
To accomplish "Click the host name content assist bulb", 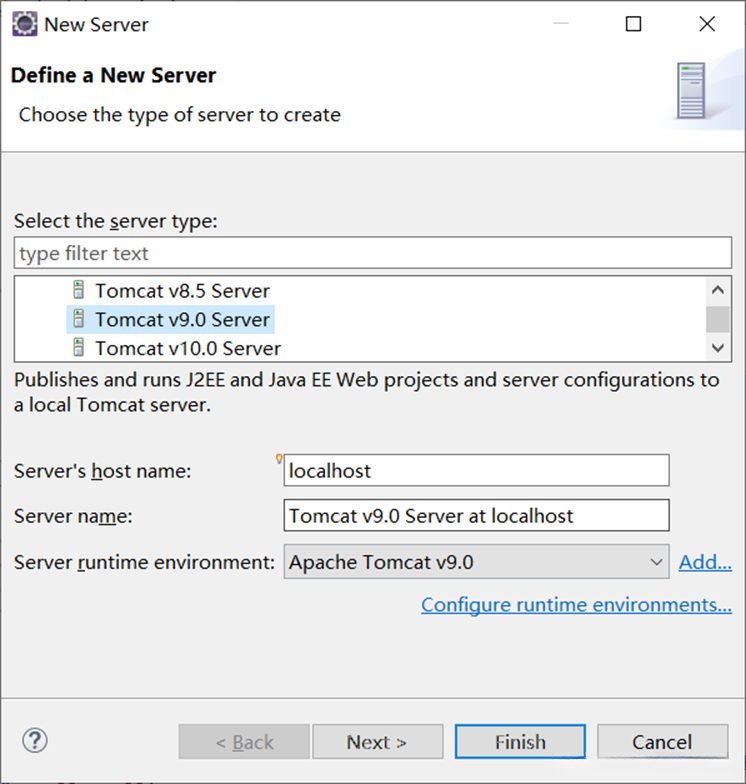I will (279, 458).
